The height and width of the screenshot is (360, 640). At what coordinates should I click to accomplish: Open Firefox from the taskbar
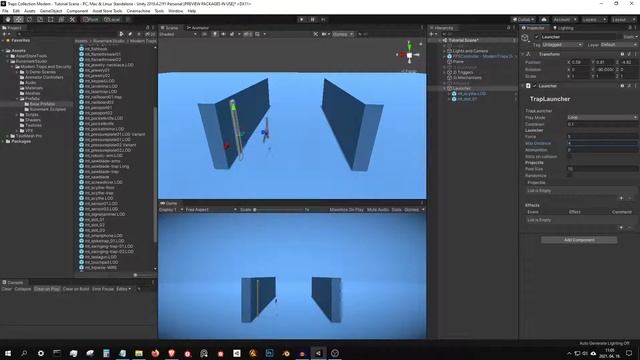click(155, 353)
